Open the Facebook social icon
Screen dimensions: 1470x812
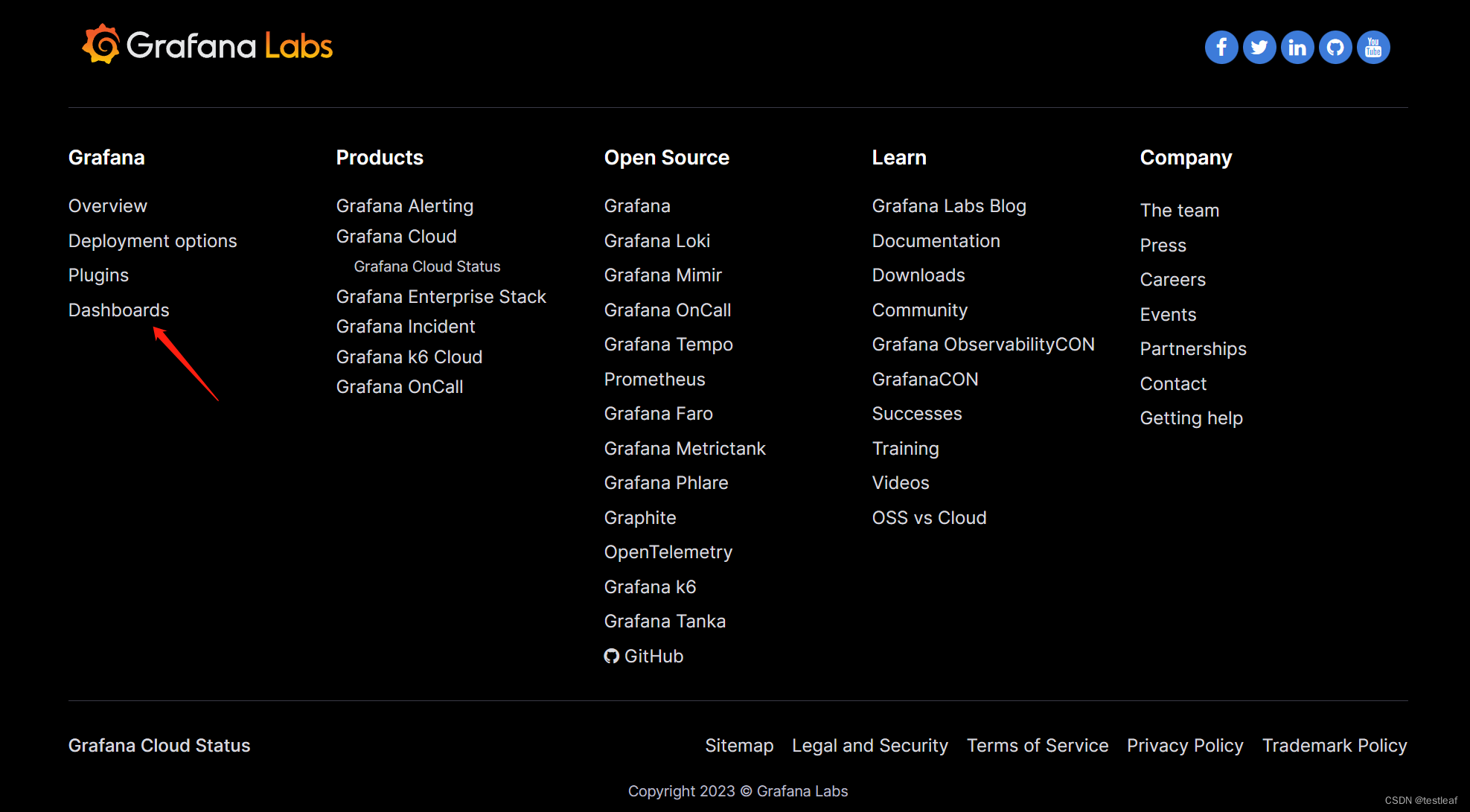pyautogui.click(x=1221, y=47)
